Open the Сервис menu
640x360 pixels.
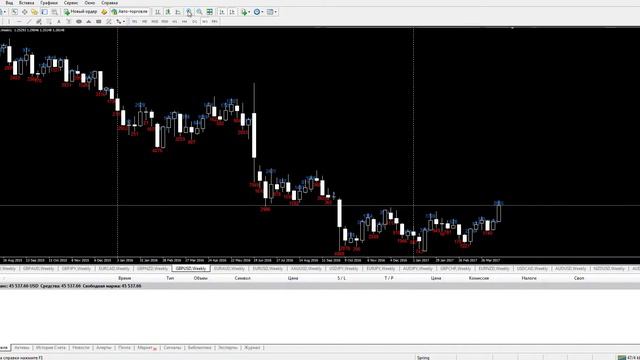(x=71, y=2)
